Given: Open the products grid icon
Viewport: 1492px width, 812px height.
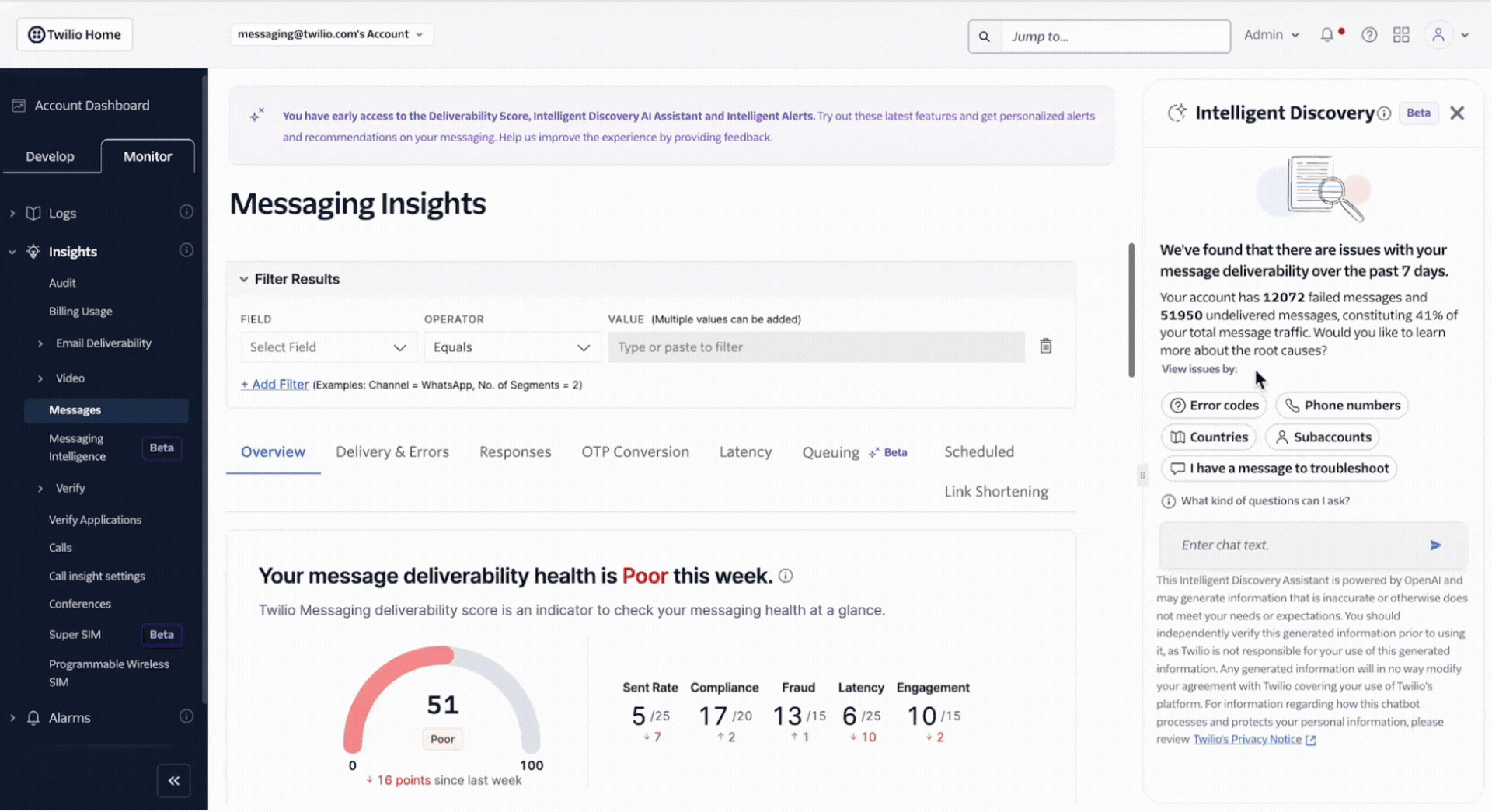Looking at the screenshot, I should point(1401,35).
